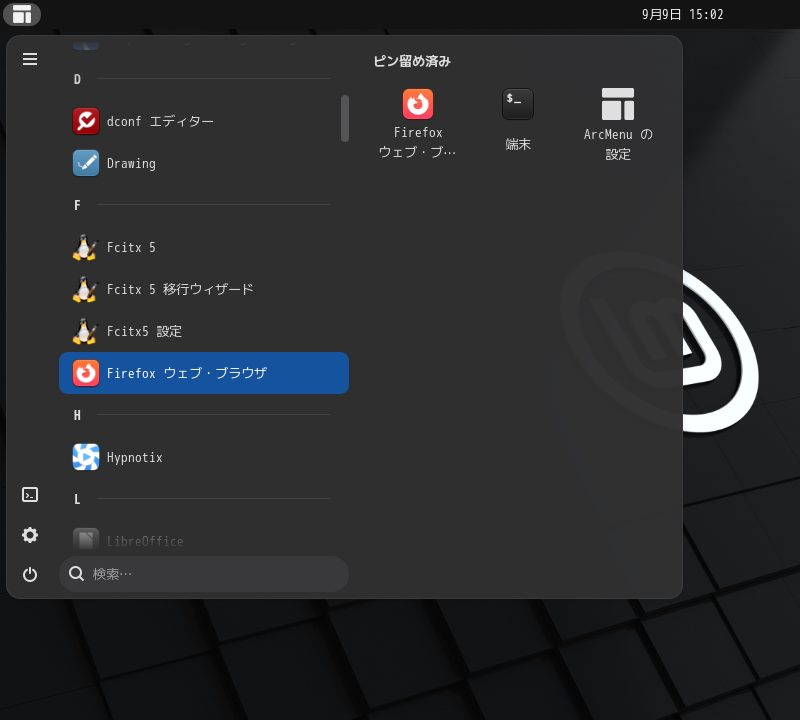This screenshot has width=800, height=720.
Task: Launch Firefox from the app list icon
Action: [x=86, y=373]
